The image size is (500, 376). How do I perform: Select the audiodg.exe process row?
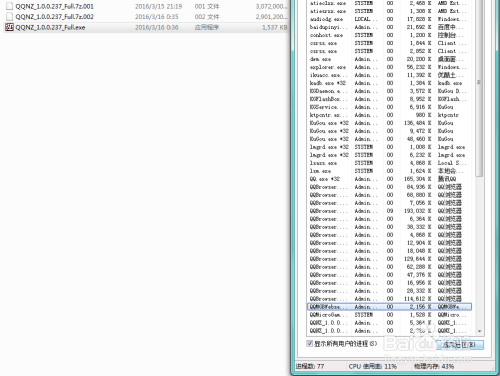point(389,19)
